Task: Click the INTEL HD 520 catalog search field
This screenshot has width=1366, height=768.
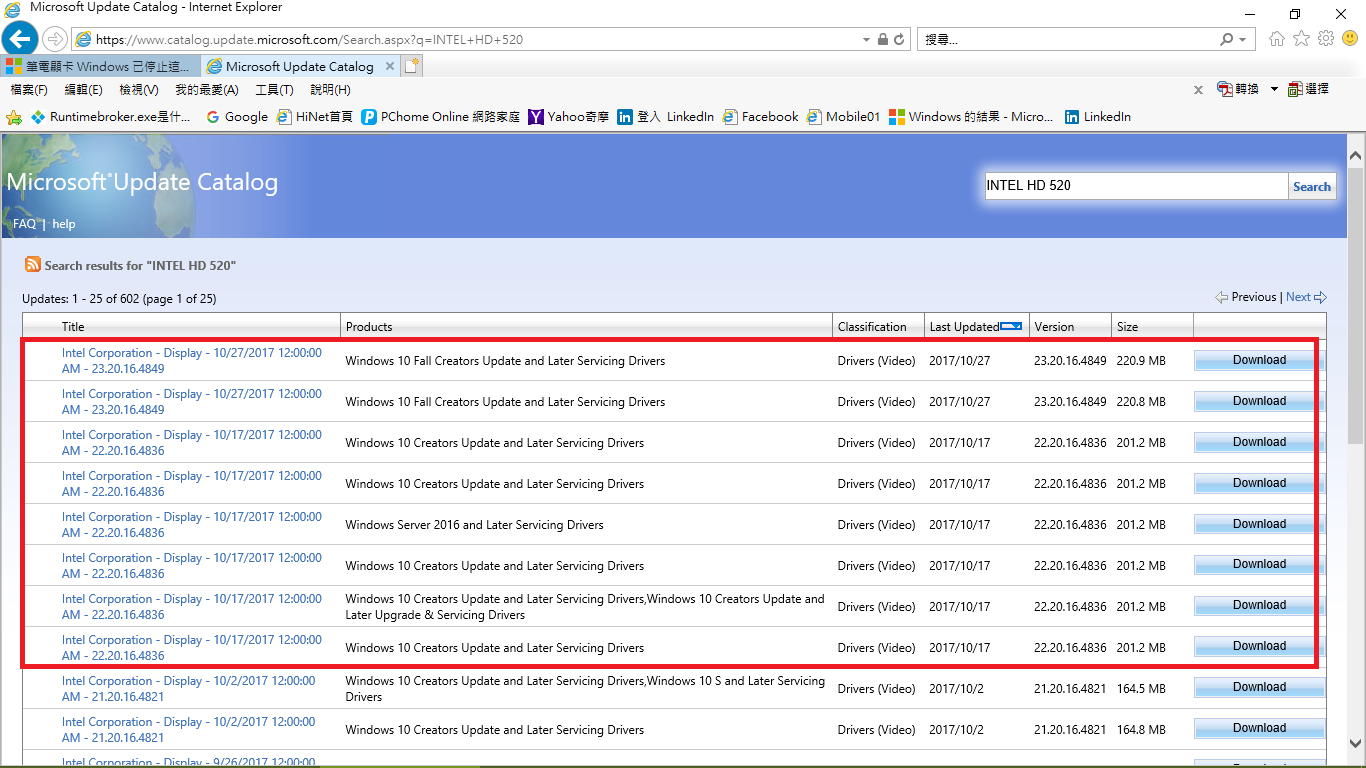Action: [1136, 186]
